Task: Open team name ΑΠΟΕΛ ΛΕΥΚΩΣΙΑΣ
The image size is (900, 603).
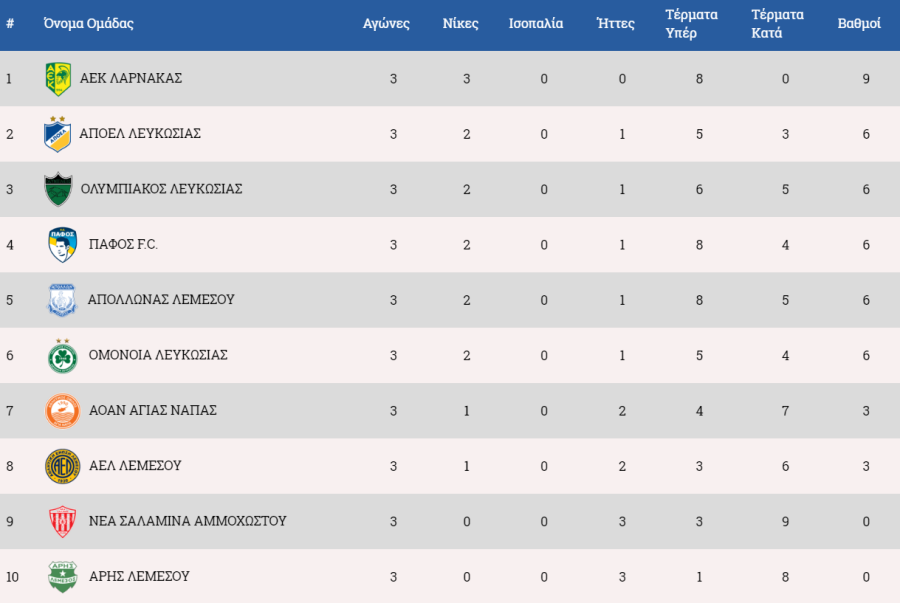Action: point(140,133)
